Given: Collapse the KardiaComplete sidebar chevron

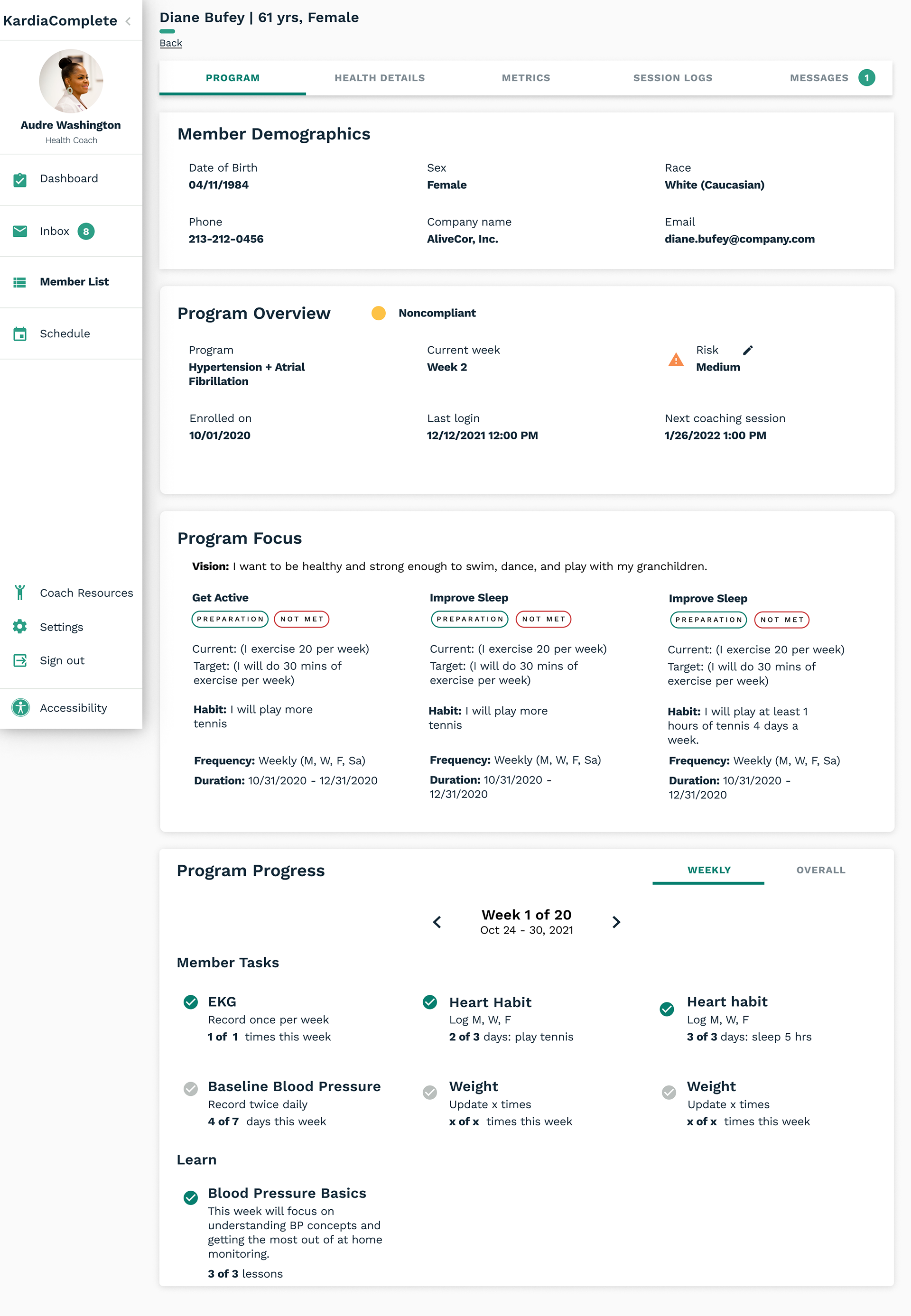Looking at the screenshot, I should (x=129, y=21).
